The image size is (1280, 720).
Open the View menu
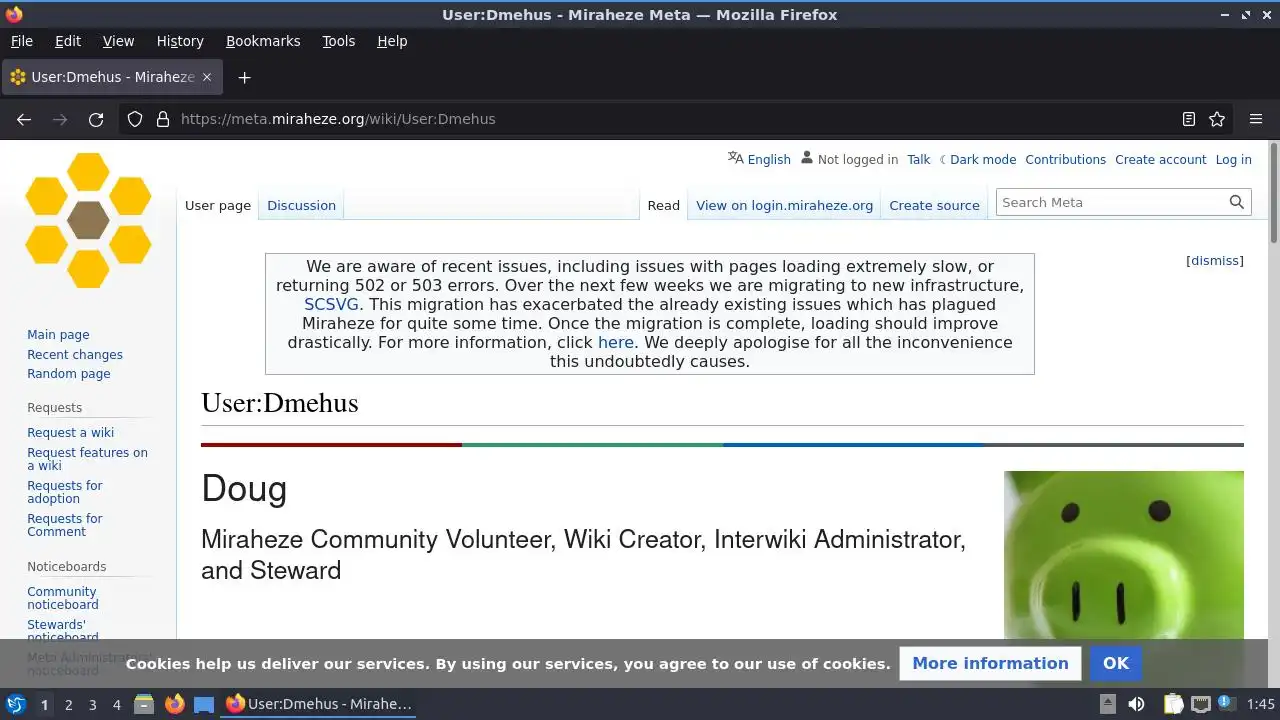pyautogui.click(x=118, y=41)
